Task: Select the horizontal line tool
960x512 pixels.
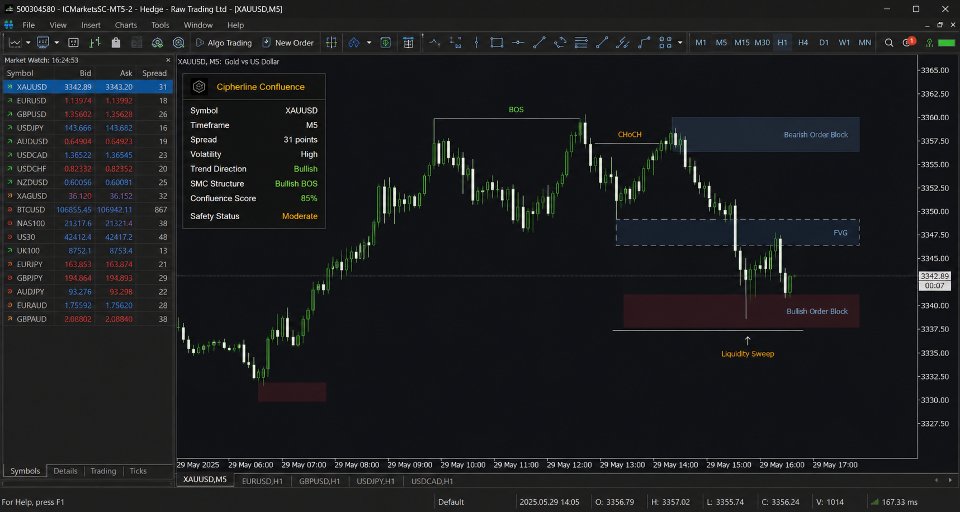Action: [518, 43]
